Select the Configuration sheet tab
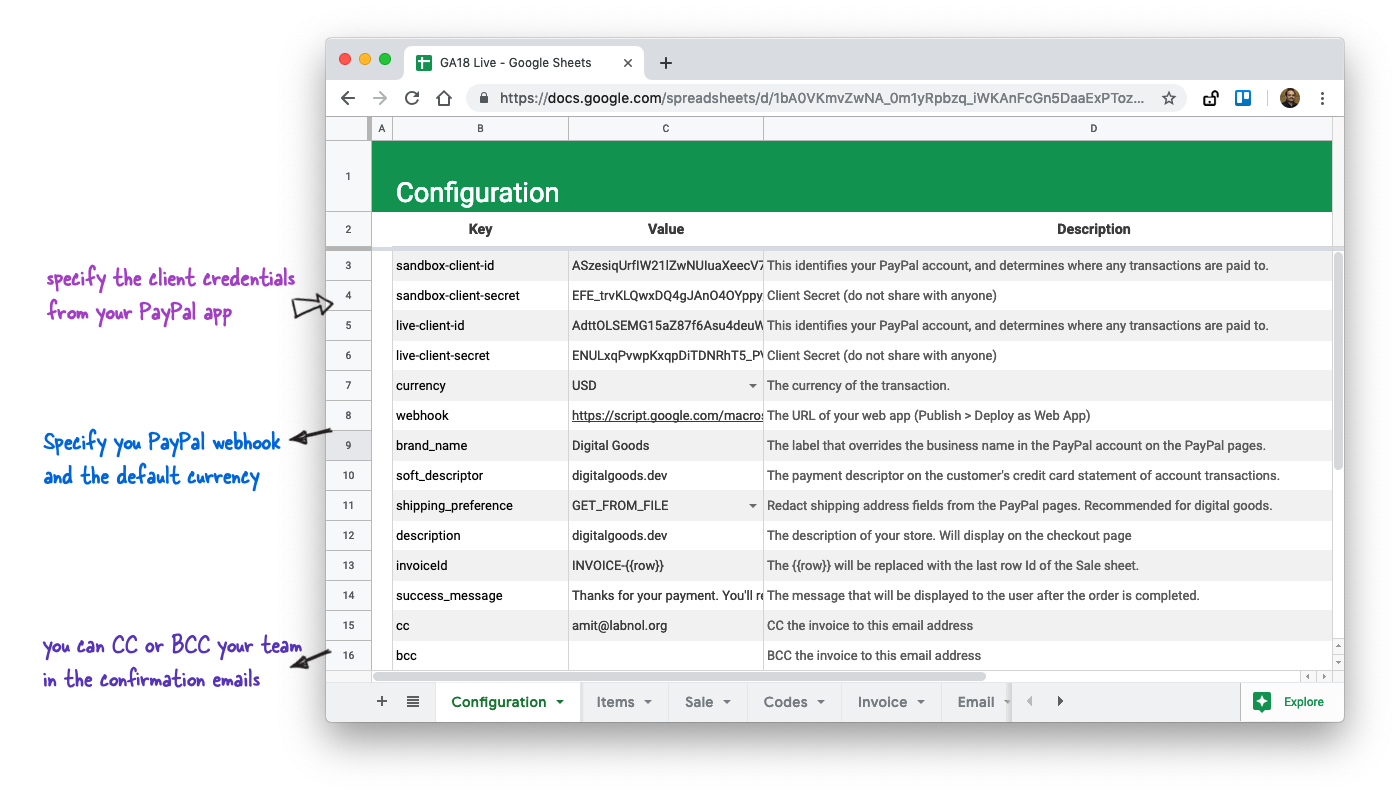1400x796 pixels. (499, 702)
